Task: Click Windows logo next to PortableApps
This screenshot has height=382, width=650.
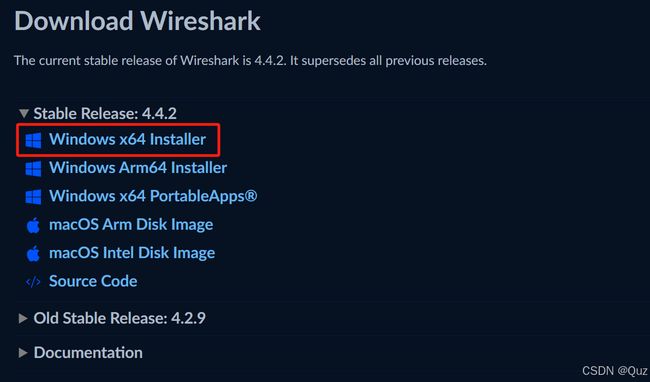Action: (x=33, y=197)
